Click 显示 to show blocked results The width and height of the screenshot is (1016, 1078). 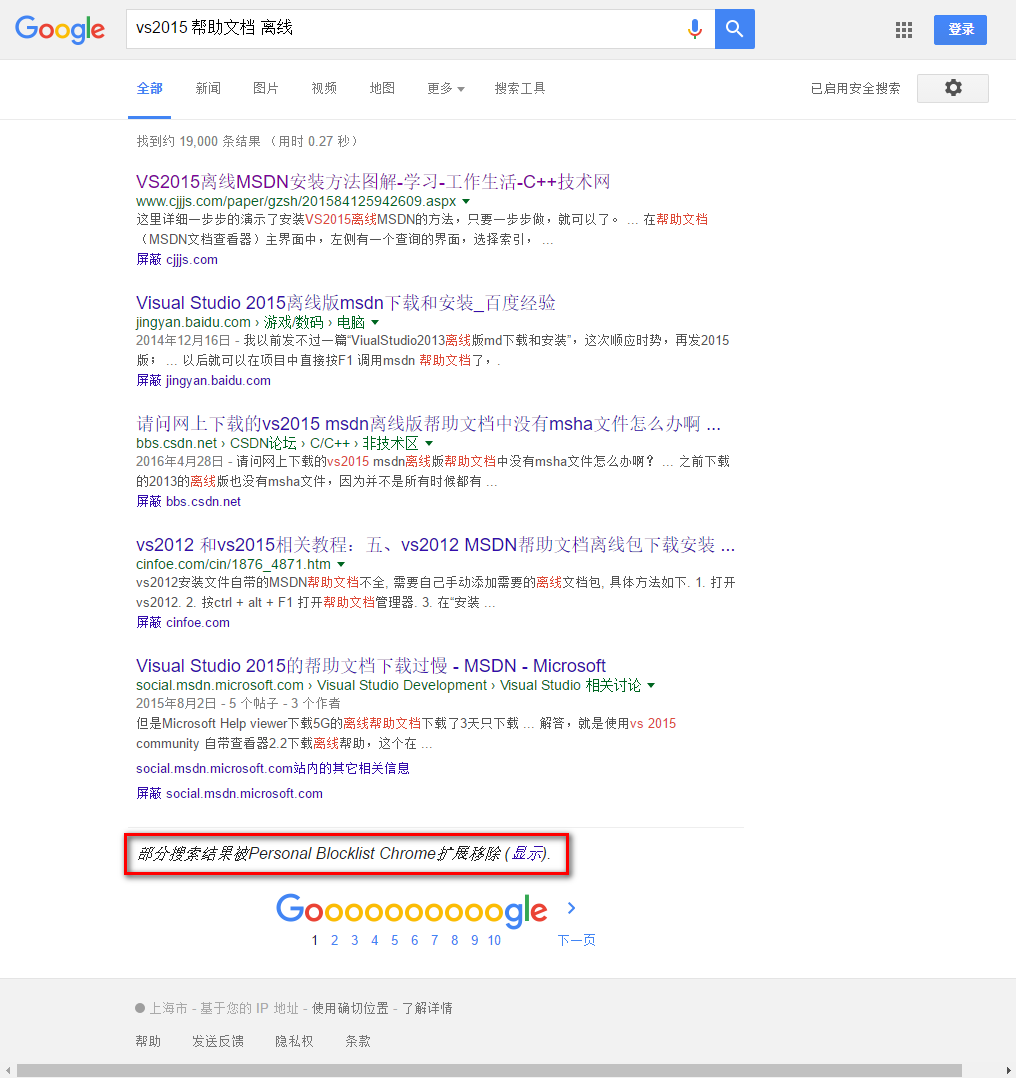(527, 854)
